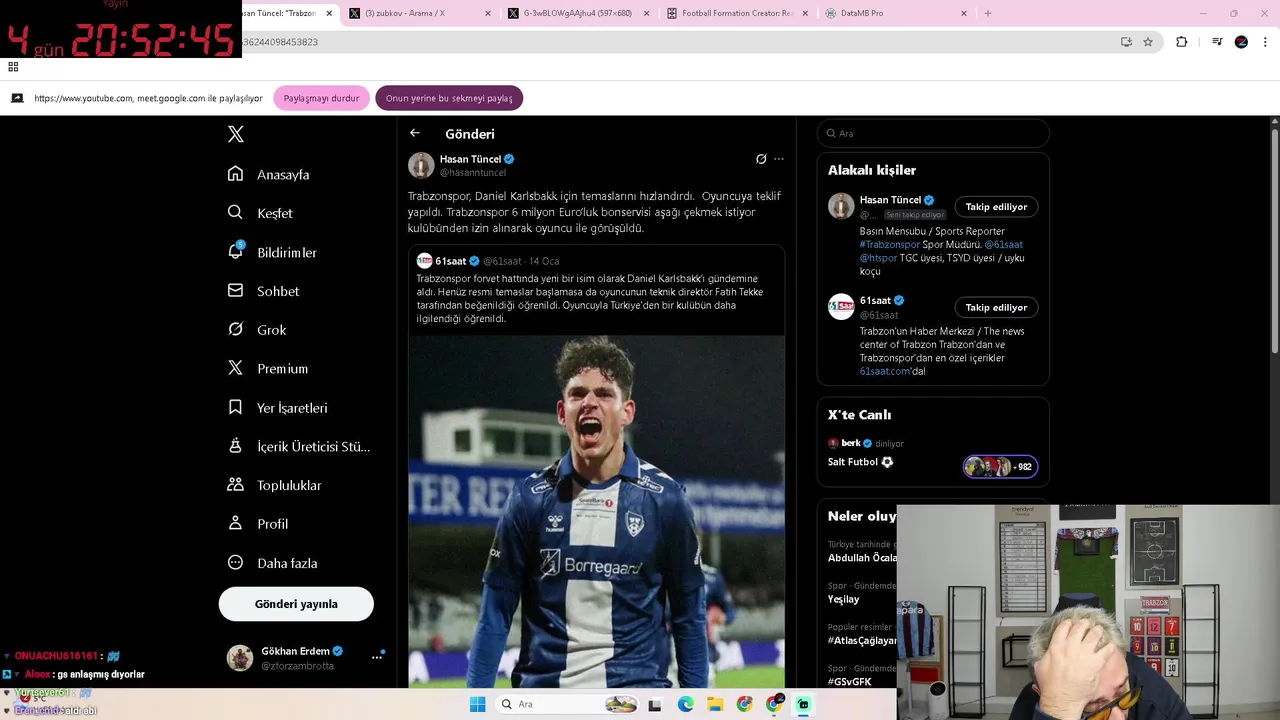Click Hasan Tüncel avatar in the post
This screenshot has height=720, width=1280.
click(421, 165)
